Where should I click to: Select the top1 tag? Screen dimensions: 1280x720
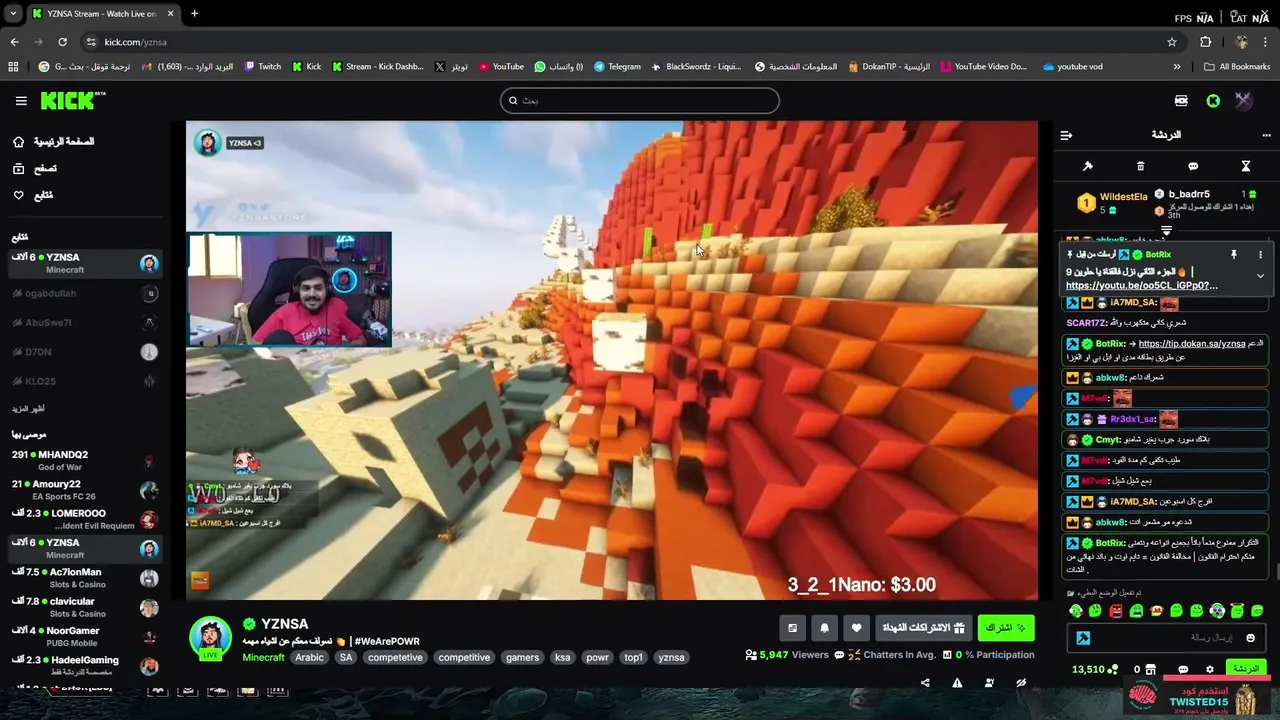(633, 658)
